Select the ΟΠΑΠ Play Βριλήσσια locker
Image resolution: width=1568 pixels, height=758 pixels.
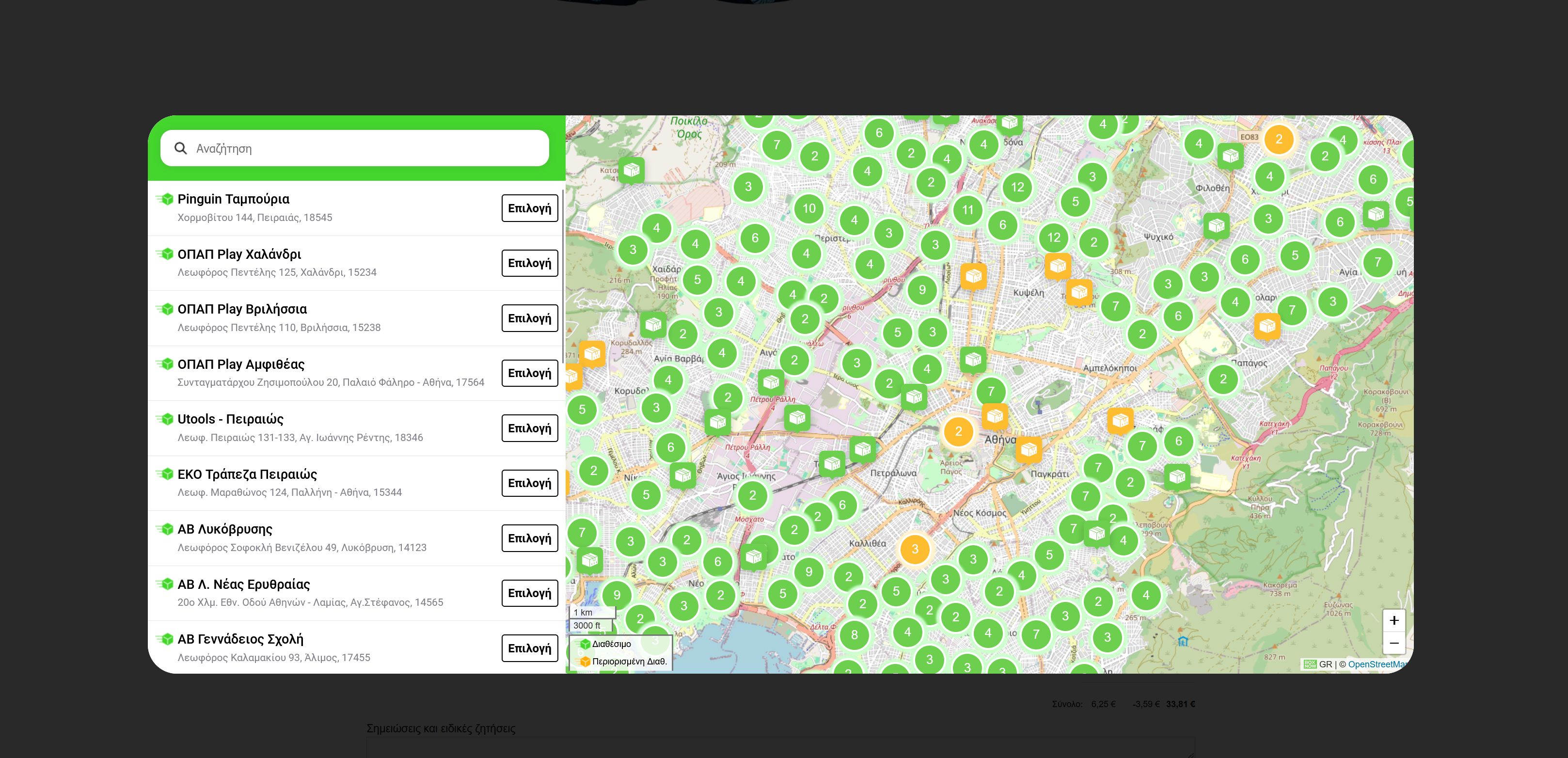point(529,318)
